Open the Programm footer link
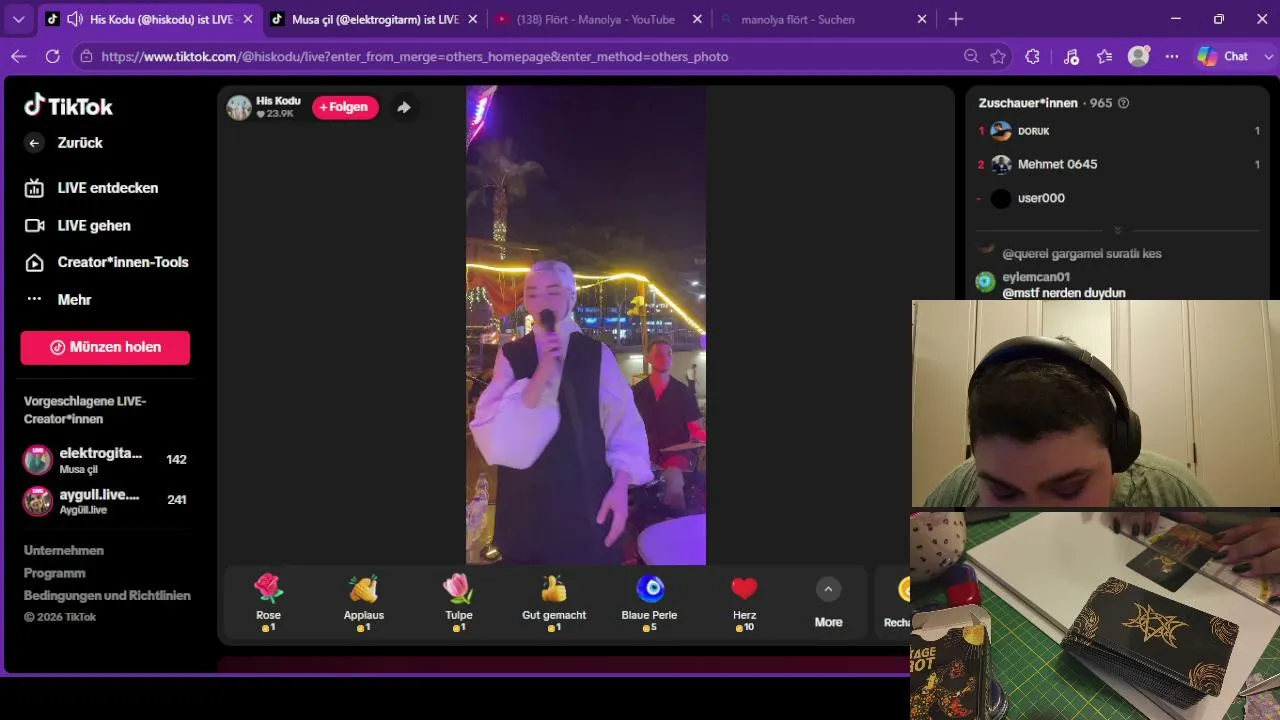Viewport: 1280px width, 720px height. [x=55, y=573]
